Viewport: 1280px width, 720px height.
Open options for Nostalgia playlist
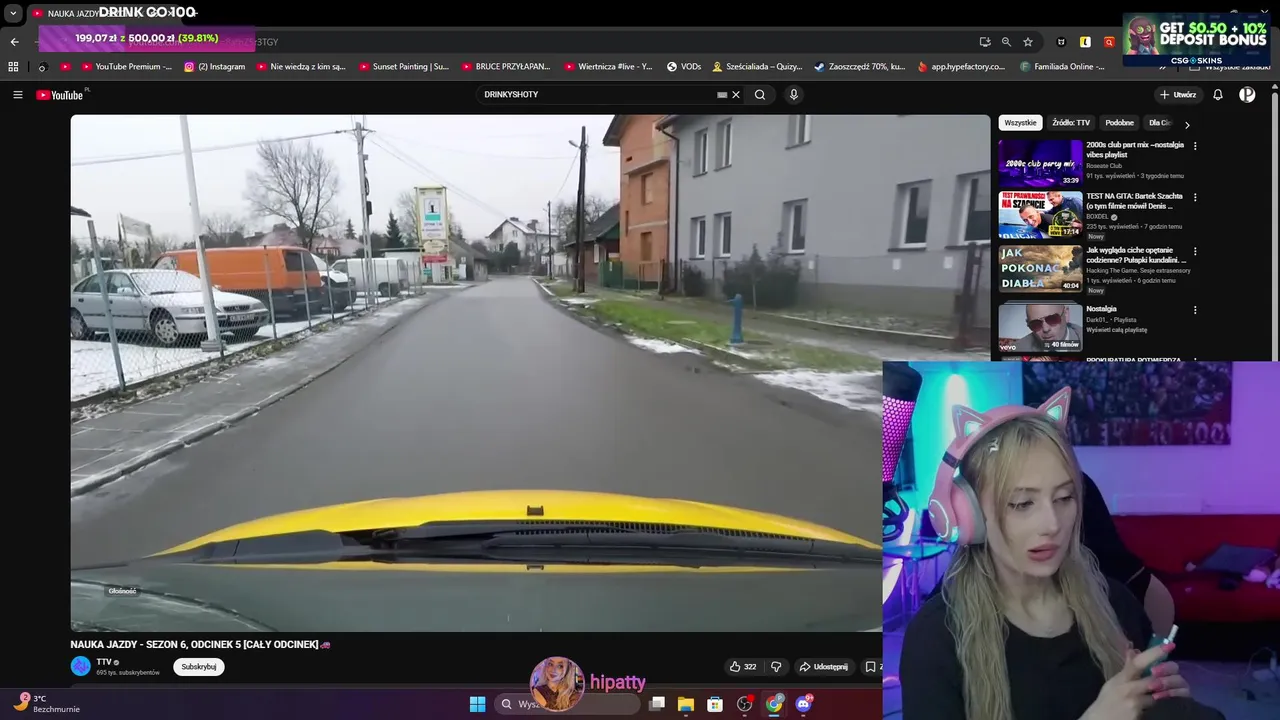click(1195, 310)
